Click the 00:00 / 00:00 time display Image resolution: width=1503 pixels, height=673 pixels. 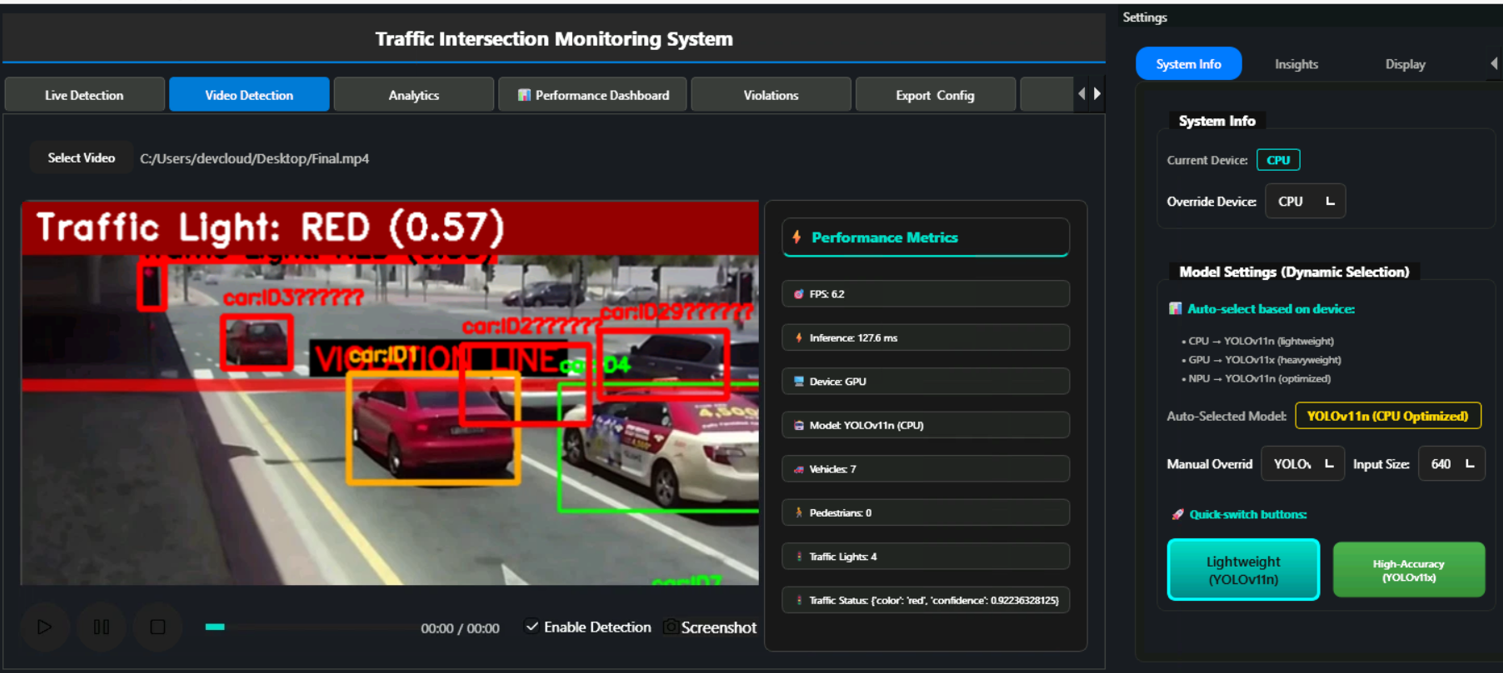click(x=460, y=628)
